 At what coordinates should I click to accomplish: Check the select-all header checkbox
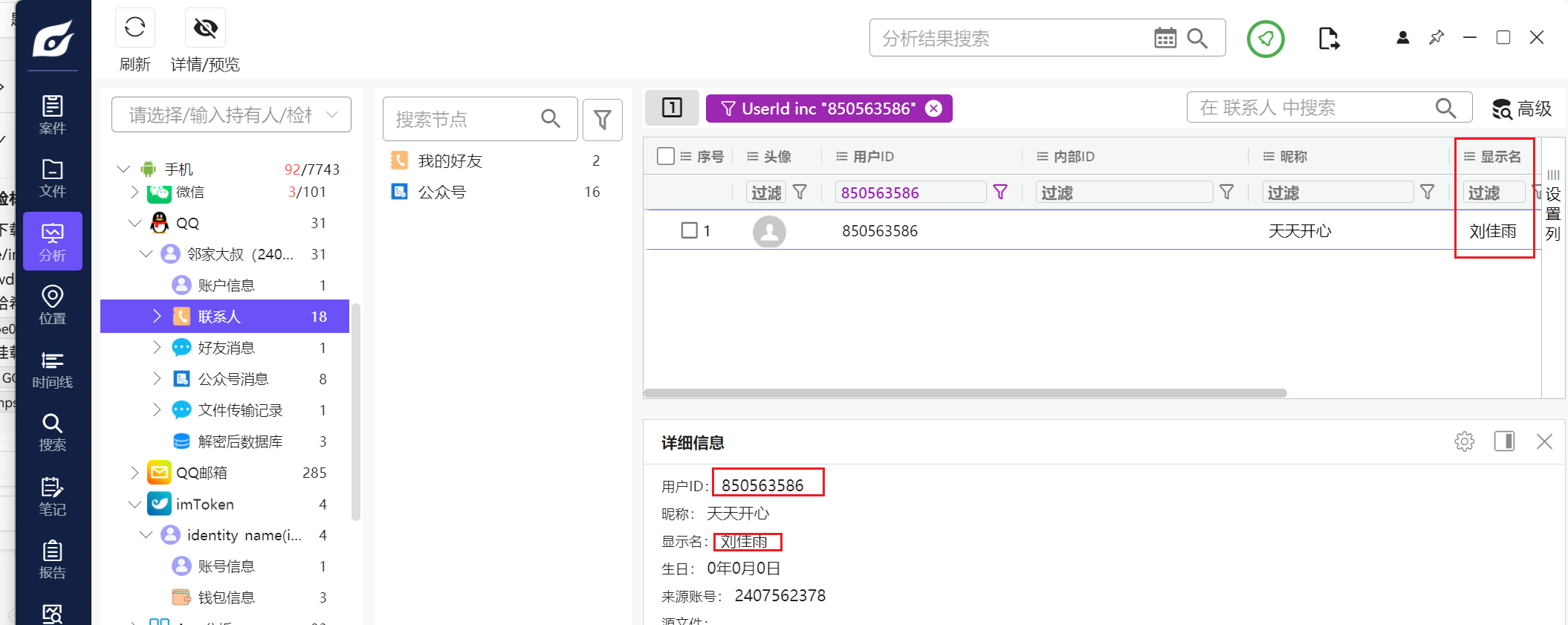[666, 156]
